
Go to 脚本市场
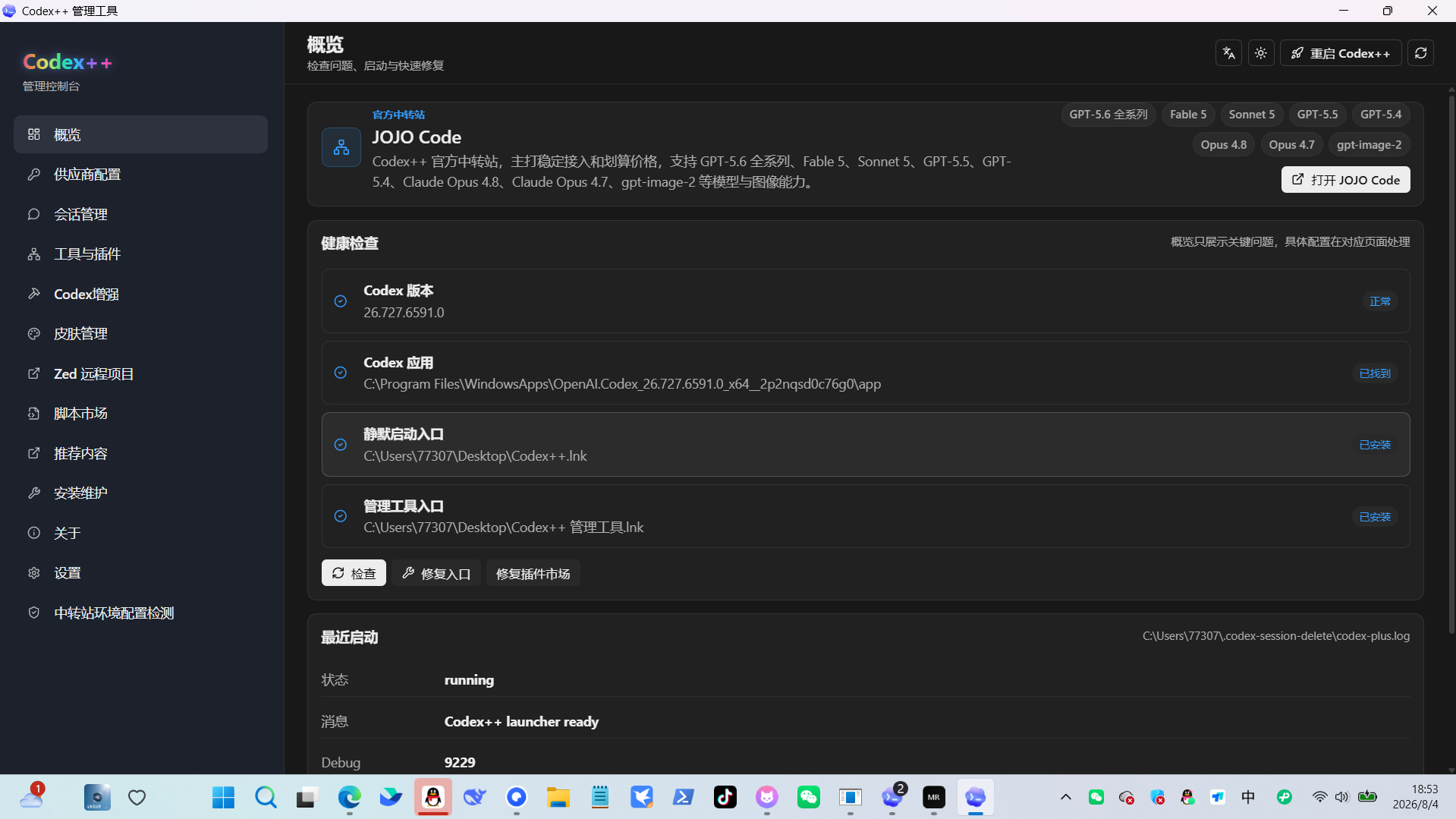click(140, 414)
